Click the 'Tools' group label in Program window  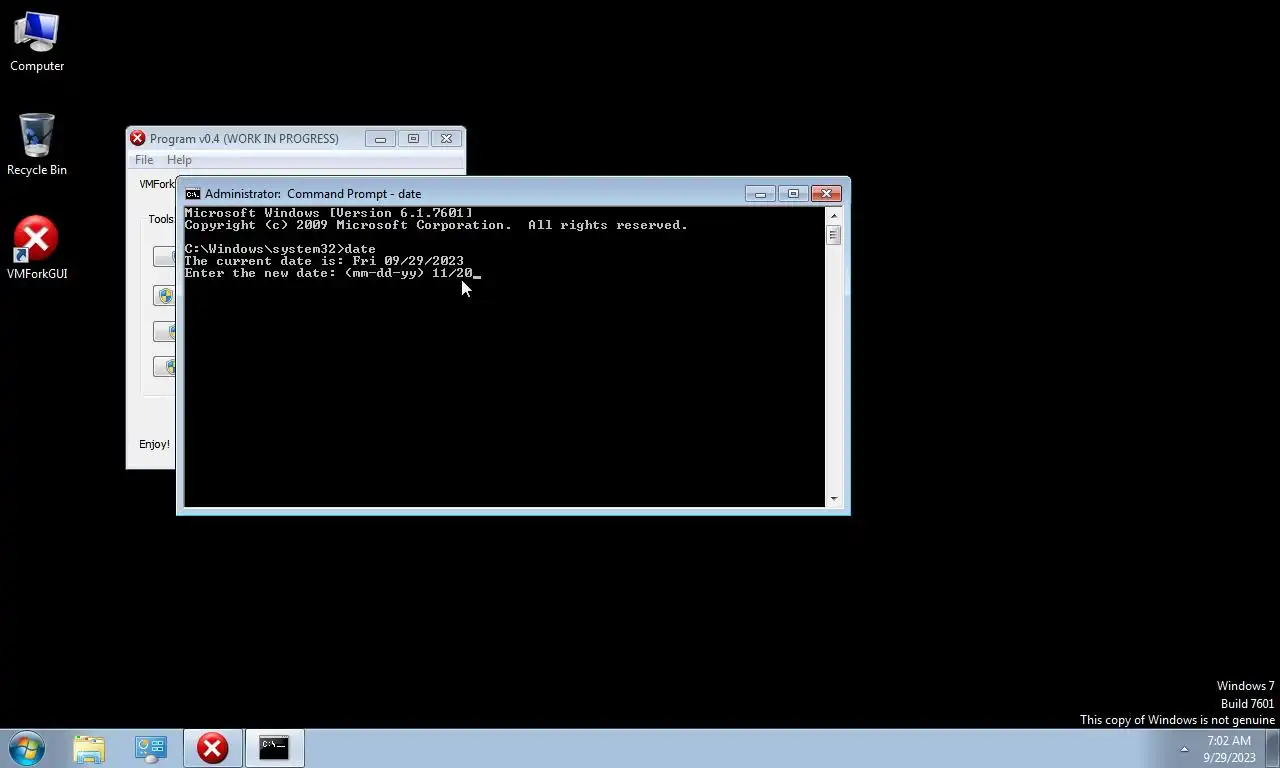tap(161, 219)
